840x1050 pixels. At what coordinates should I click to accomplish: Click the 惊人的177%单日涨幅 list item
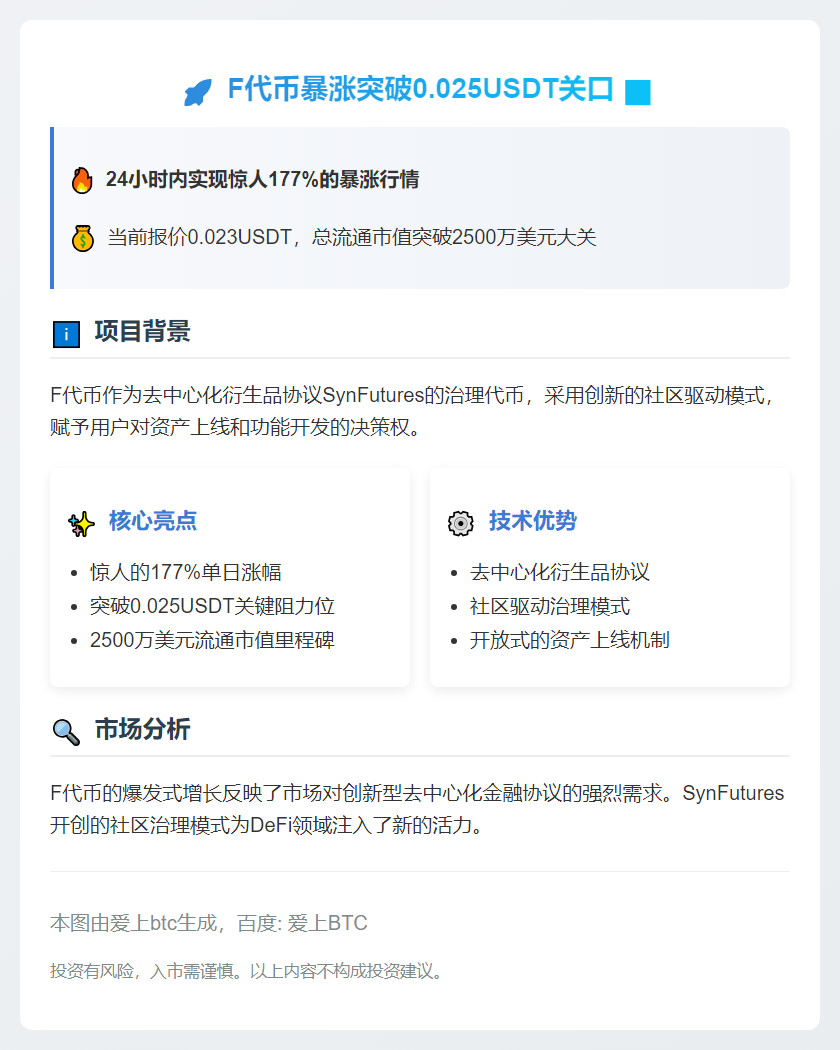185,572
